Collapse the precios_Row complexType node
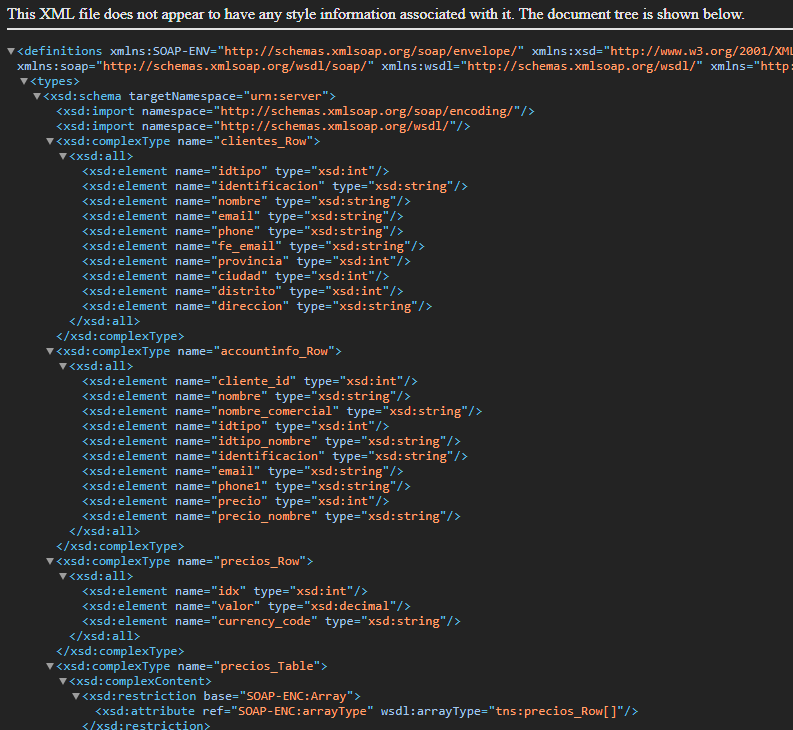Screen dimensions: 793x730 coord(50,561)
